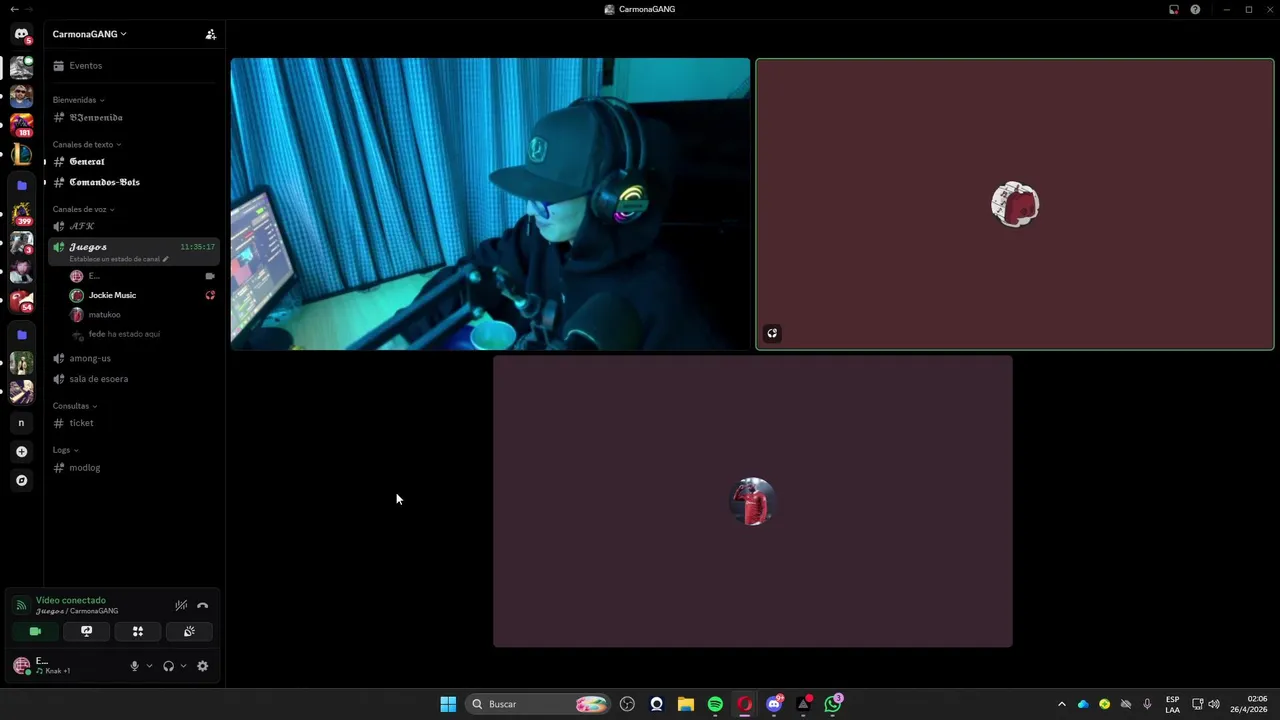The image size is (1280, 720).
Task: Open the Windows Start menu
Action: (x=448, y=704)
